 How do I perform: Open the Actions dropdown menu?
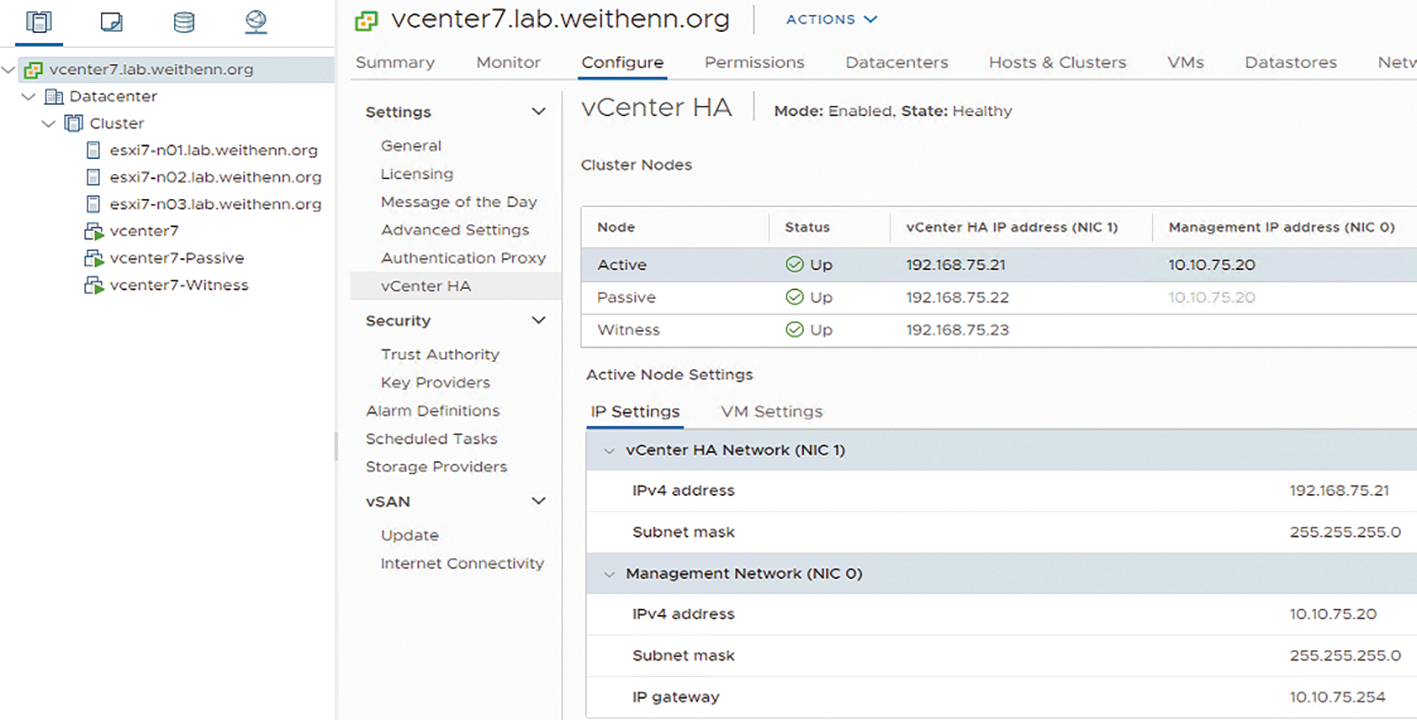coord(831,20)
